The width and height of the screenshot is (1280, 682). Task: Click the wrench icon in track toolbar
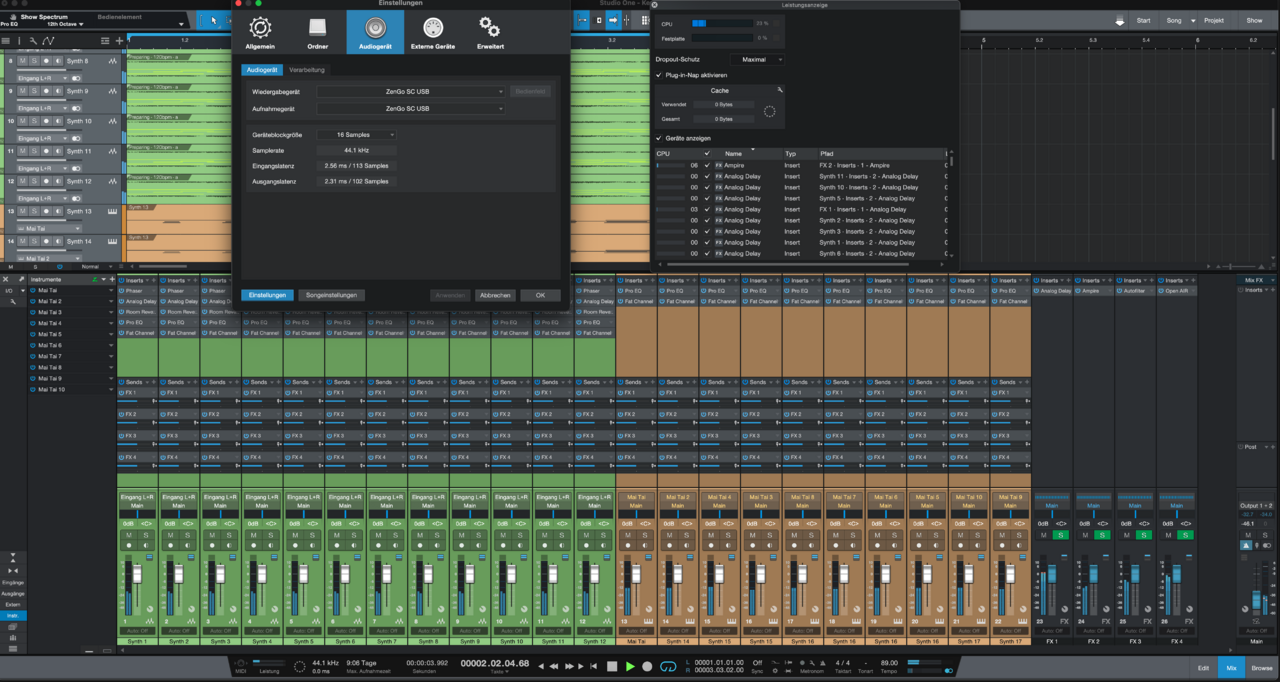[33, 41]
